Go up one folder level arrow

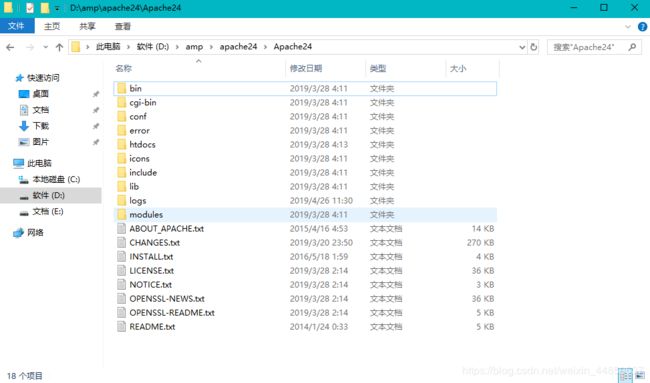pyautogui.click(x=59, y=47)
